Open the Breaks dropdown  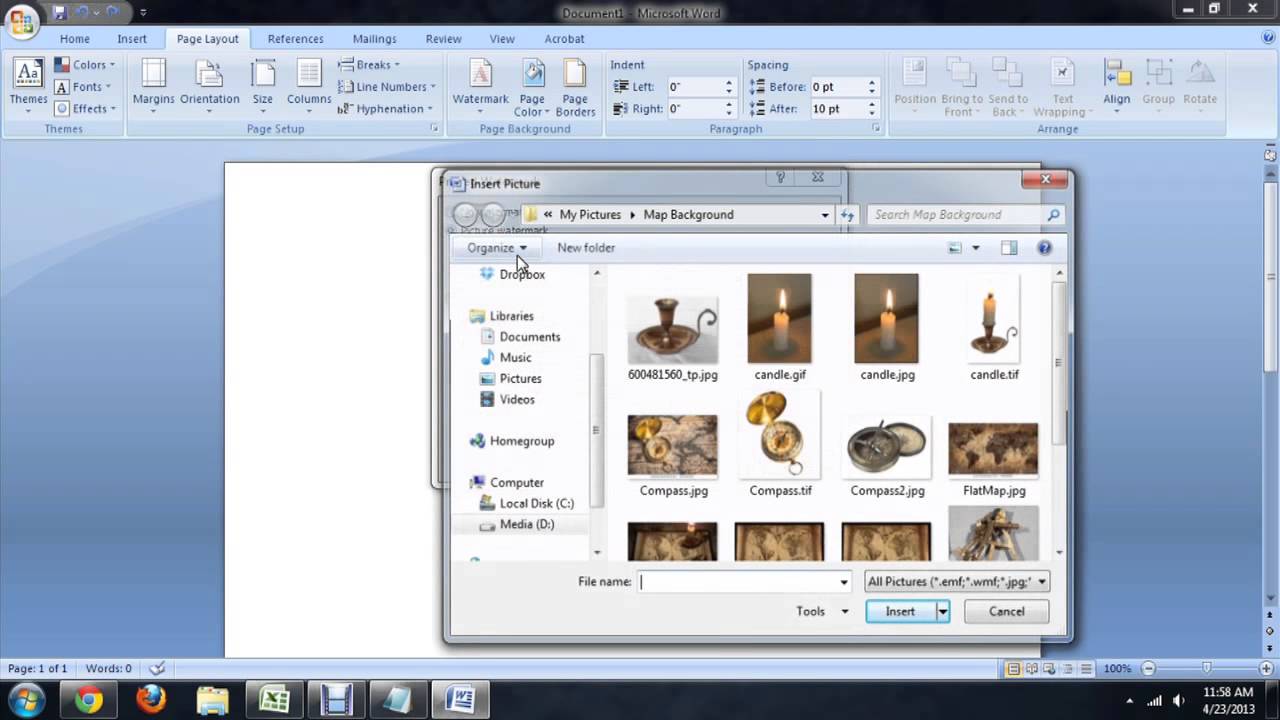(x=369, y=65)
